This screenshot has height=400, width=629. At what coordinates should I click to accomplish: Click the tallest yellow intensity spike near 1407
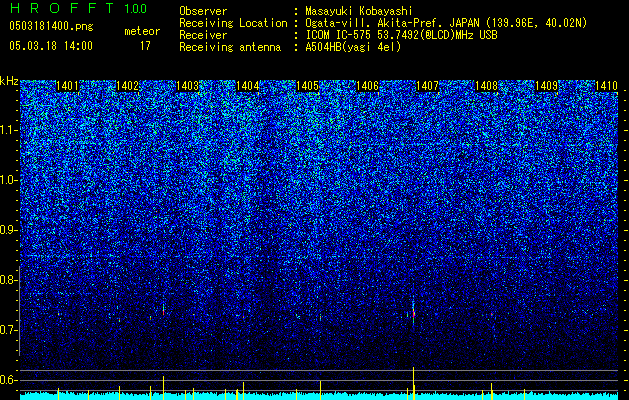pos(414,383)
